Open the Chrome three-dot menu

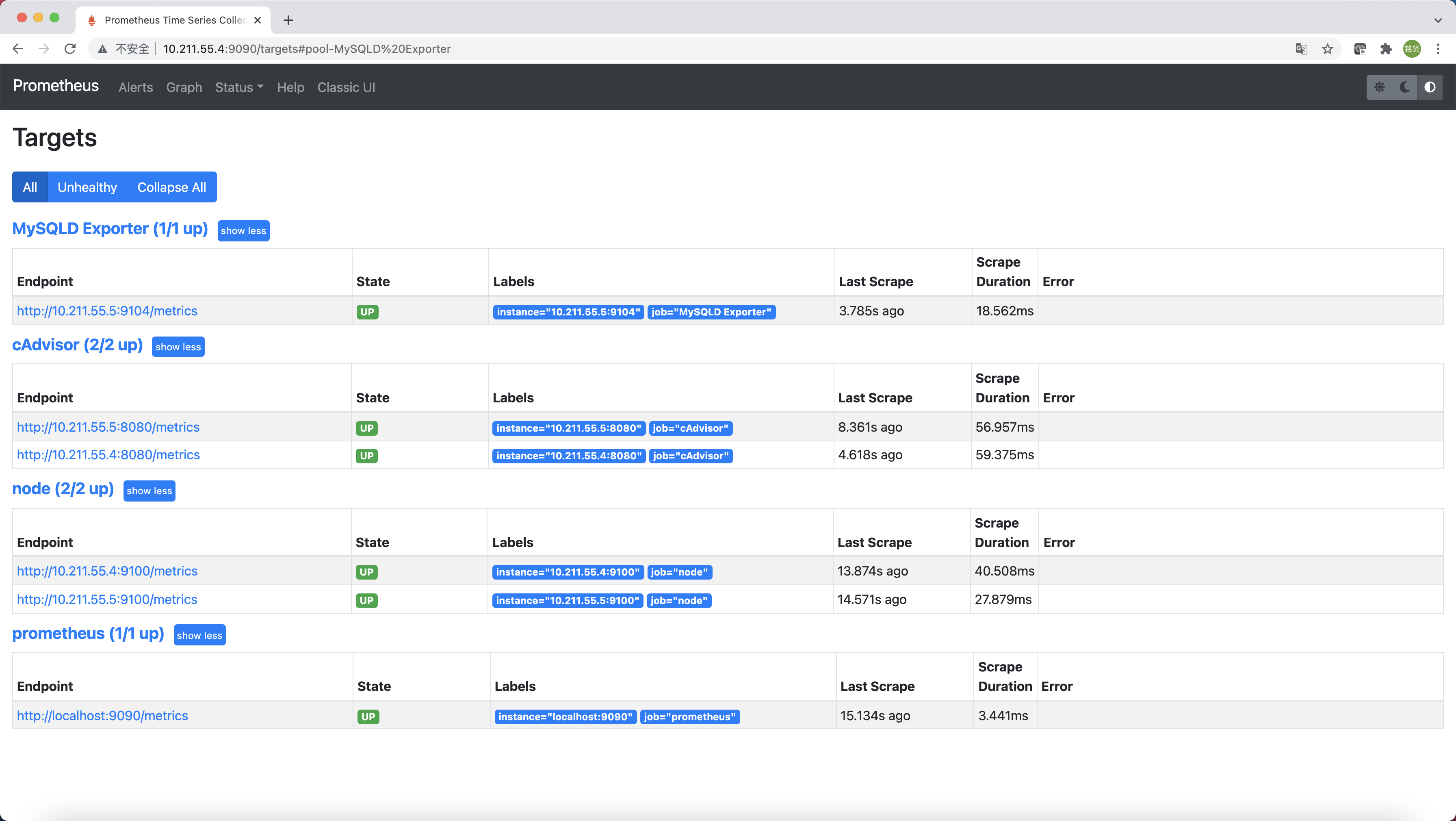(x=1438, y=49)
